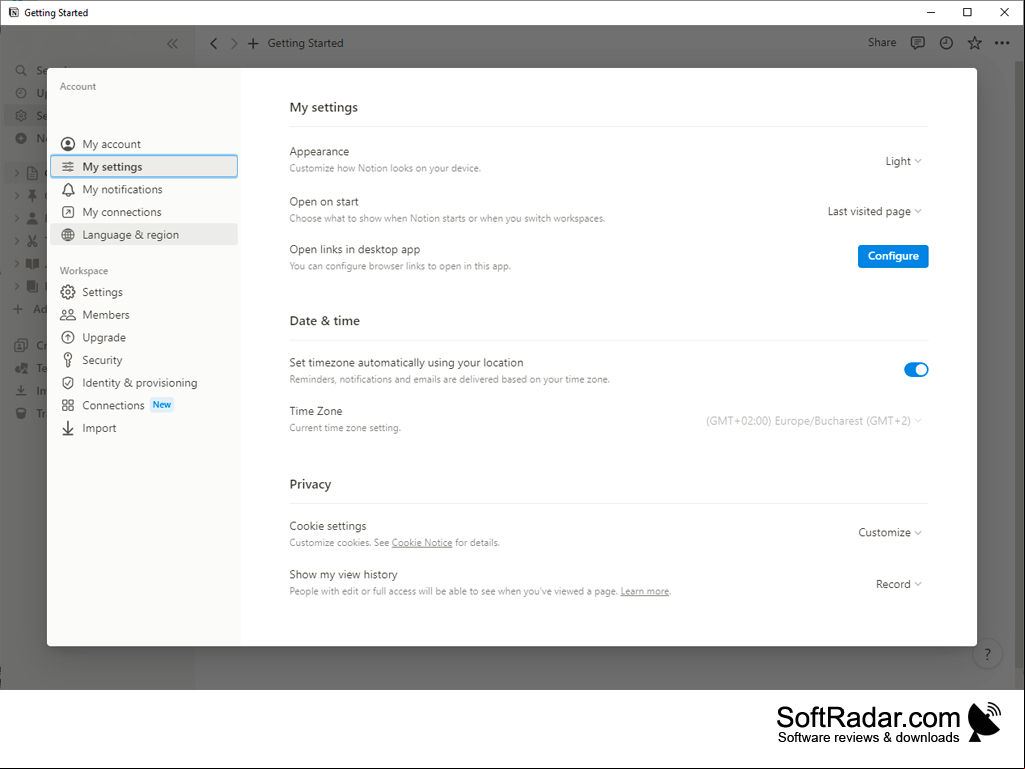Open My connections via the arrow-box icon
Screen dimensions: 1025x769
pyautogui.click(x=68, y=212)
